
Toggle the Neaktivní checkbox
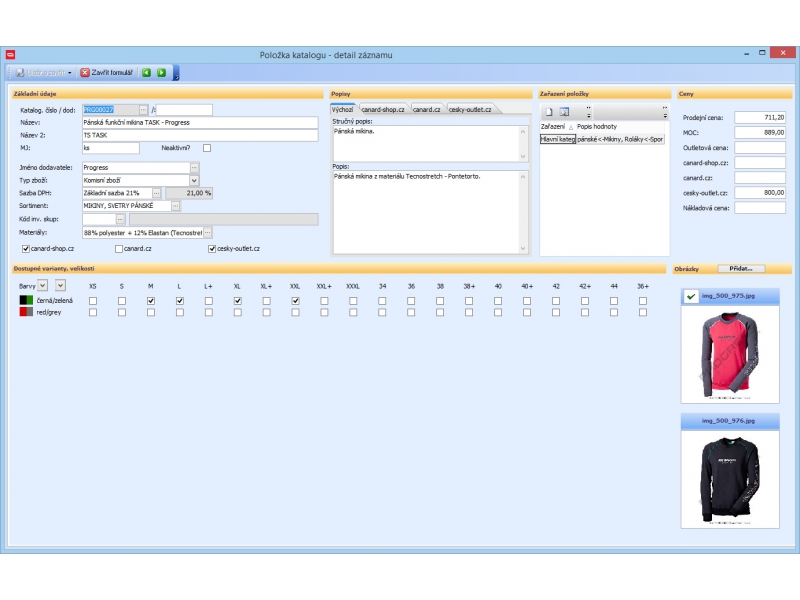(x=207, y=148)
